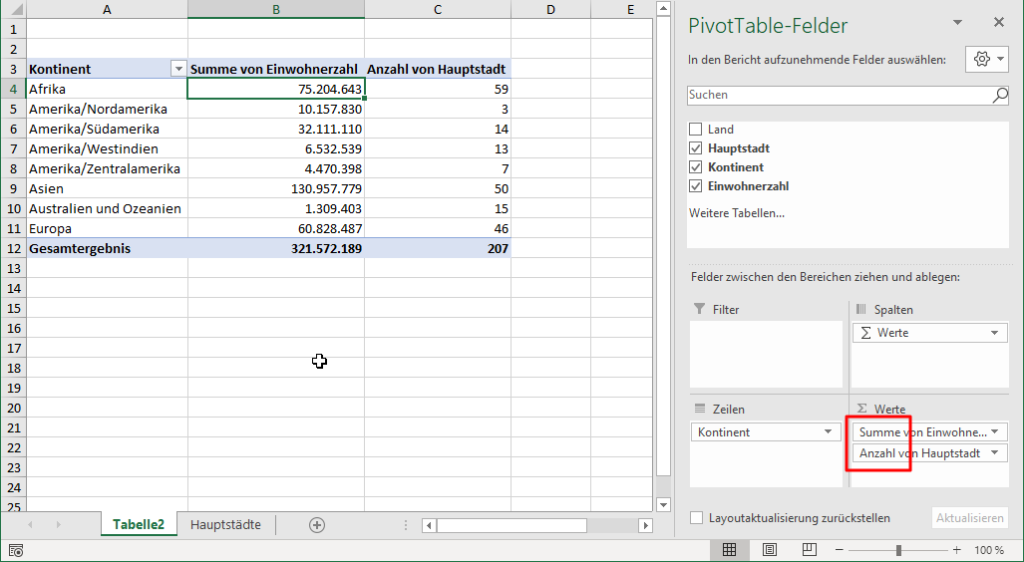Viewport: 1024px width, 562px height.
Task: Select column C header
Action: pyautogui.click(x=438, y=9)
